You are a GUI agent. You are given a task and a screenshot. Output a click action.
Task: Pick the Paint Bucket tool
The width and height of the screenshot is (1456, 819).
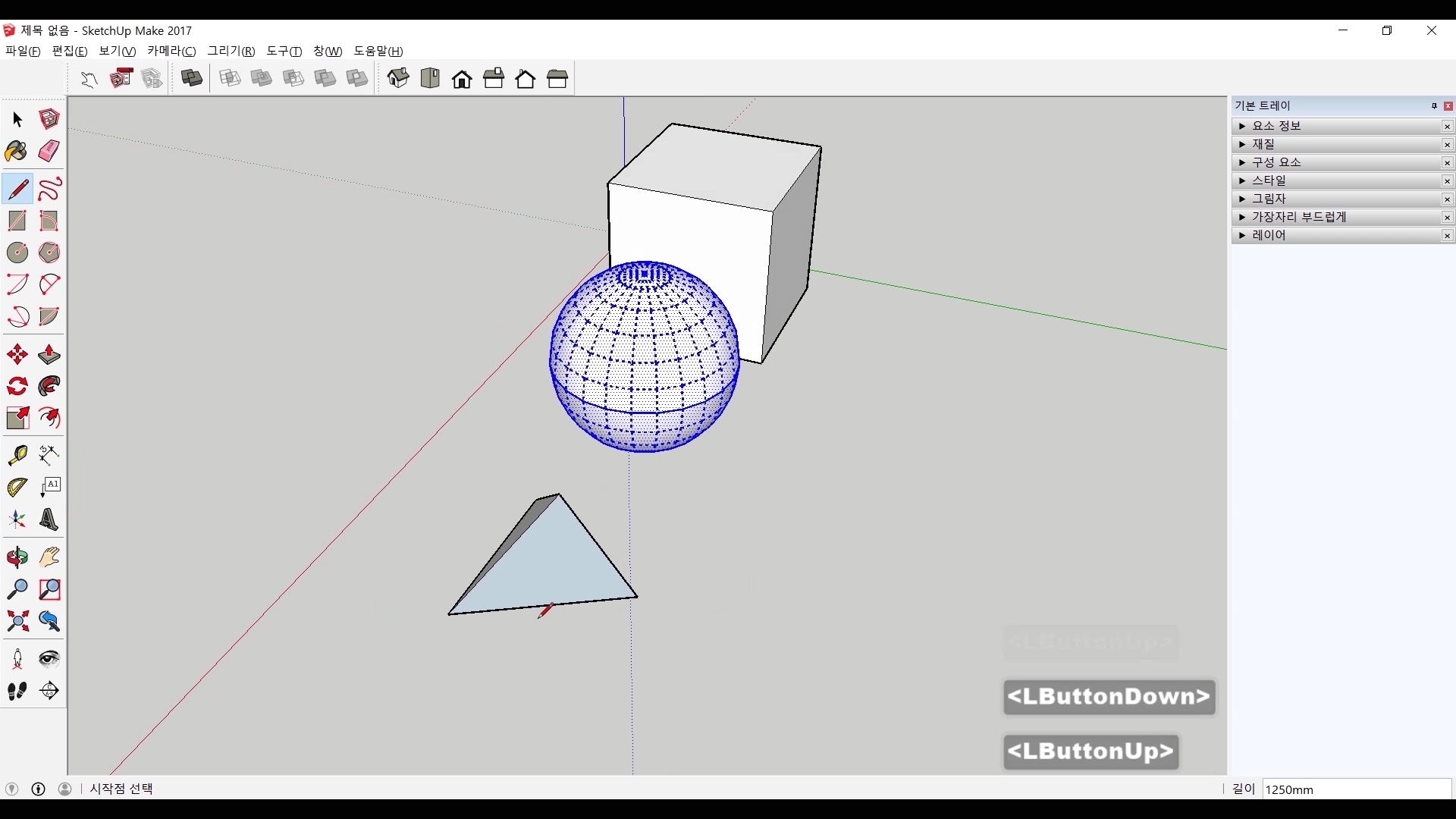pyautogui.click(x=17, y=151)
